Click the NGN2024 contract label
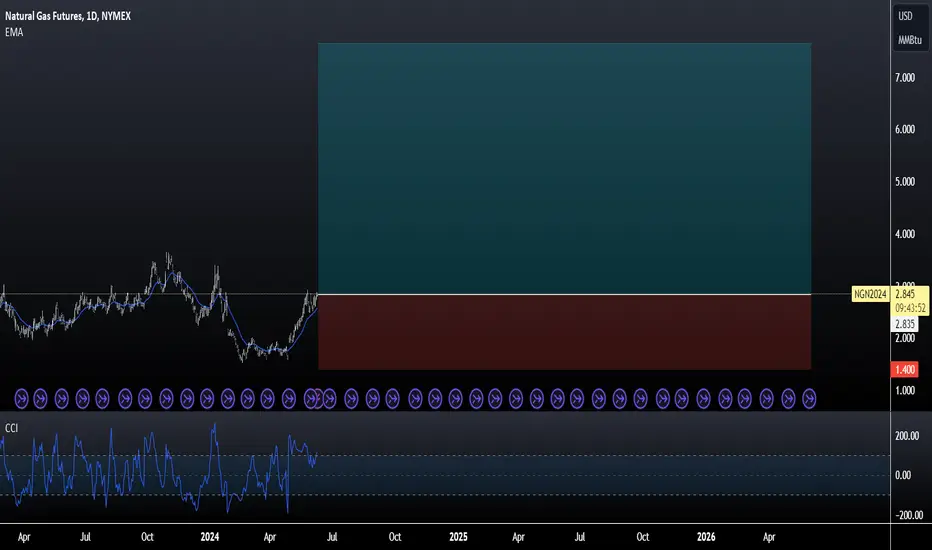Viewport: 932px width, 550px height. click(870, 294)
